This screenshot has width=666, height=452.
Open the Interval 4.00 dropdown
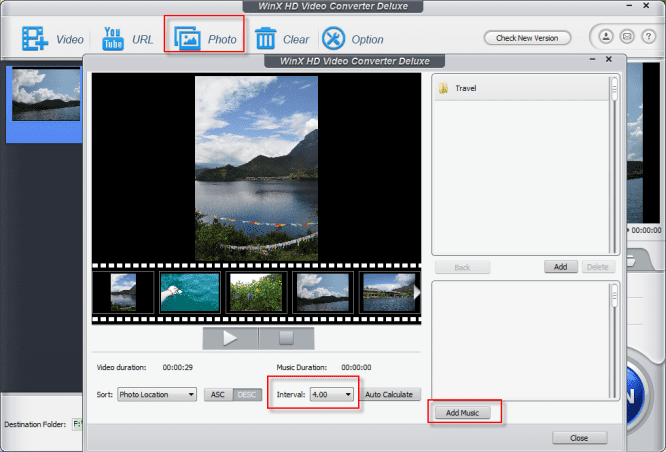[x=332, y=395]
